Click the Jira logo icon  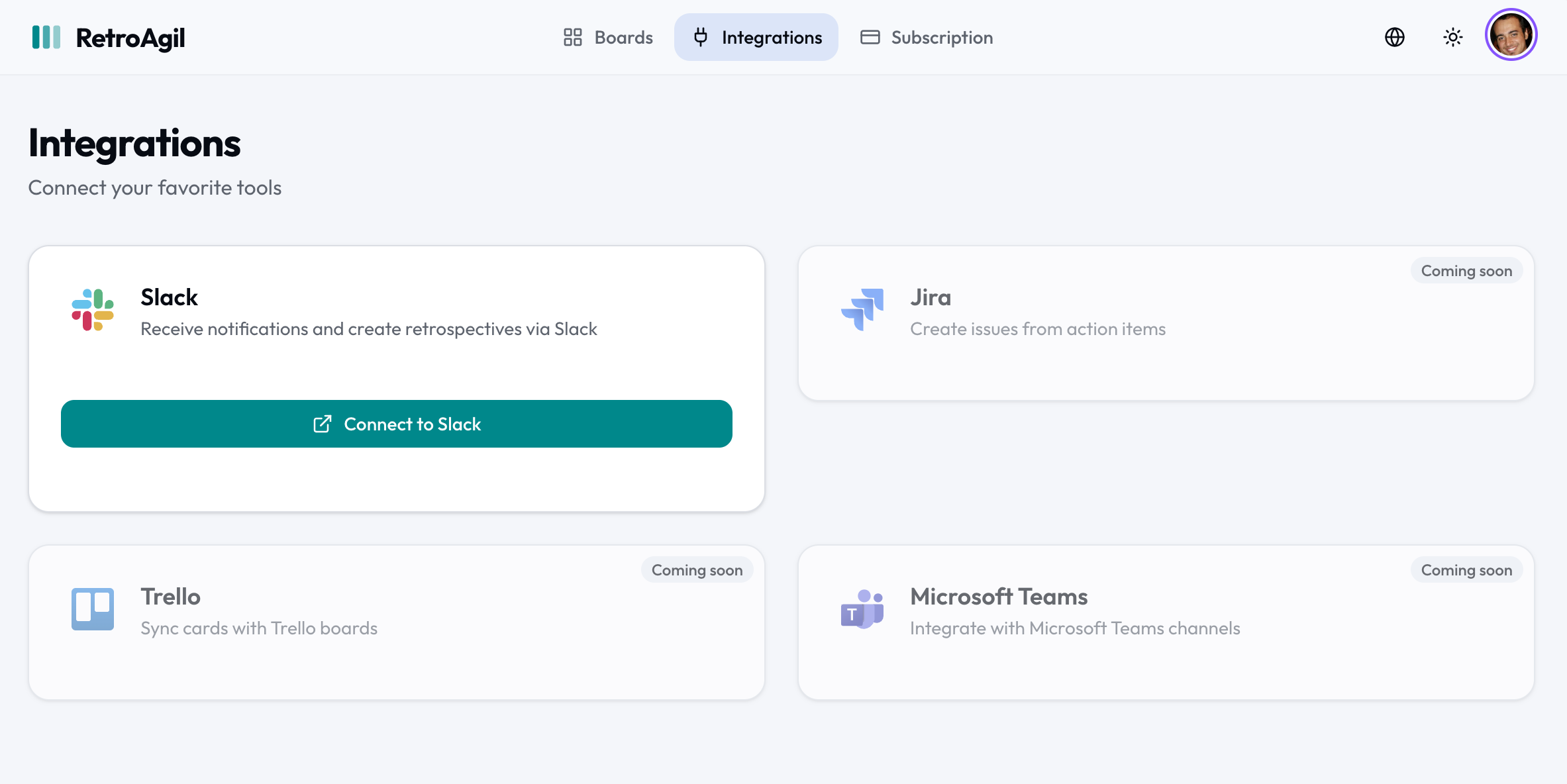(862, 309)
